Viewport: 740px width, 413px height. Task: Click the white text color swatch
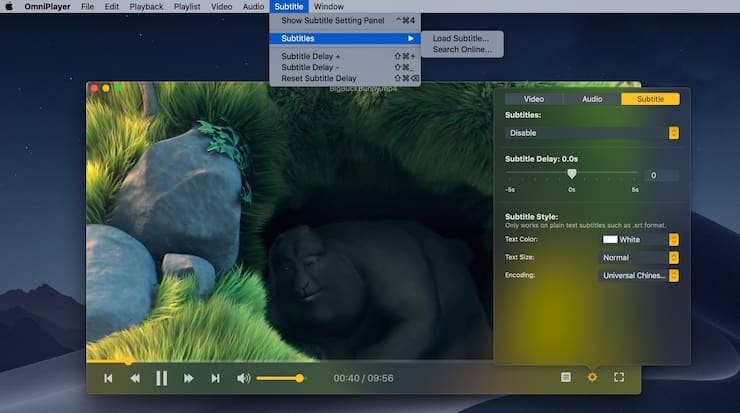[x=610, y=240]
